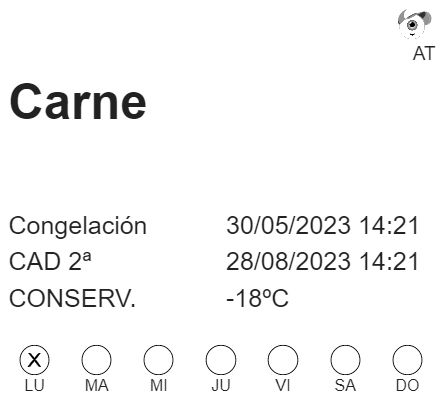Click the AT initials label
443x407 pixels.
(x=424, y=53)
